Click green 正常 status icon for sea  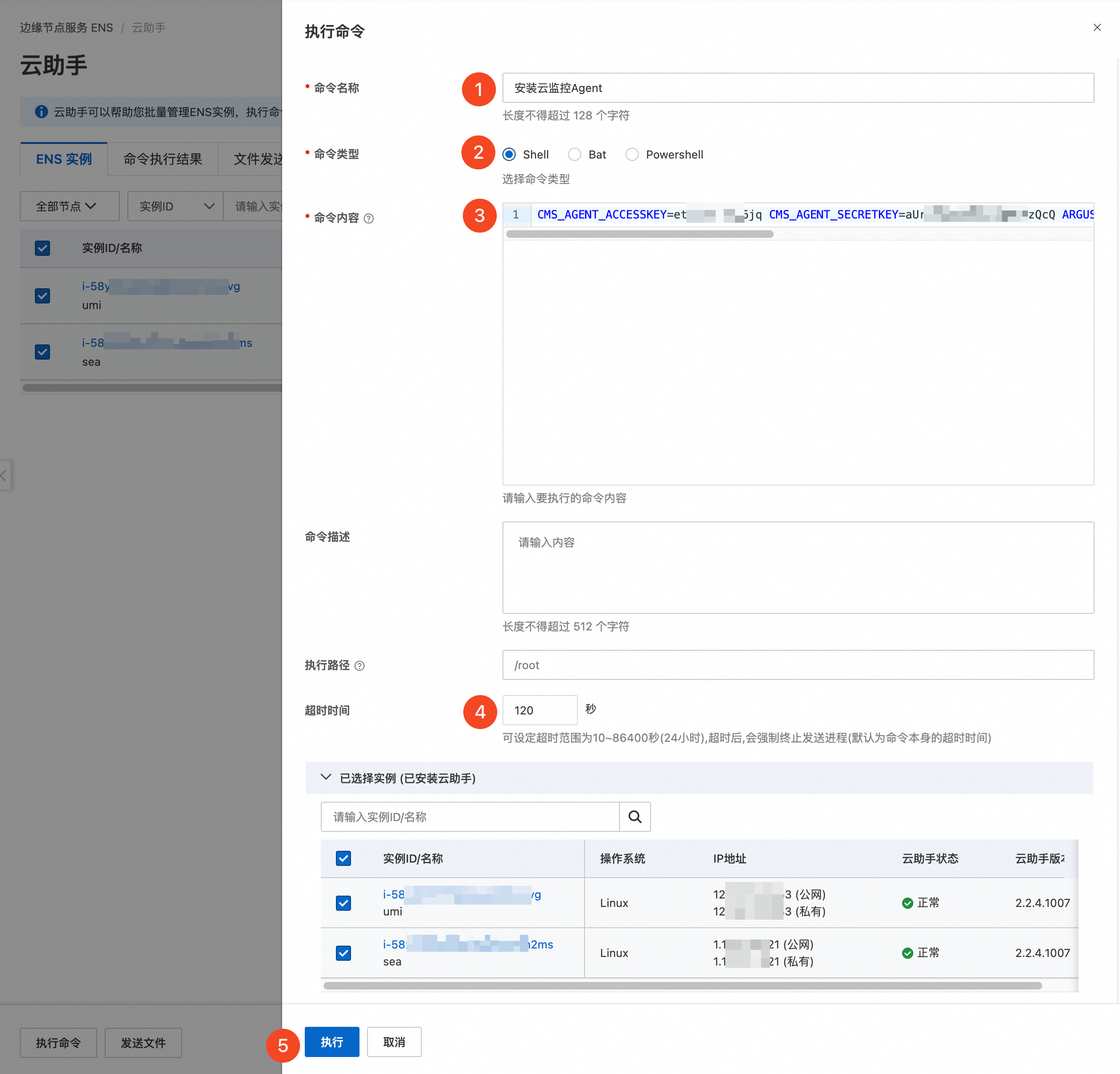coord(907,953)
